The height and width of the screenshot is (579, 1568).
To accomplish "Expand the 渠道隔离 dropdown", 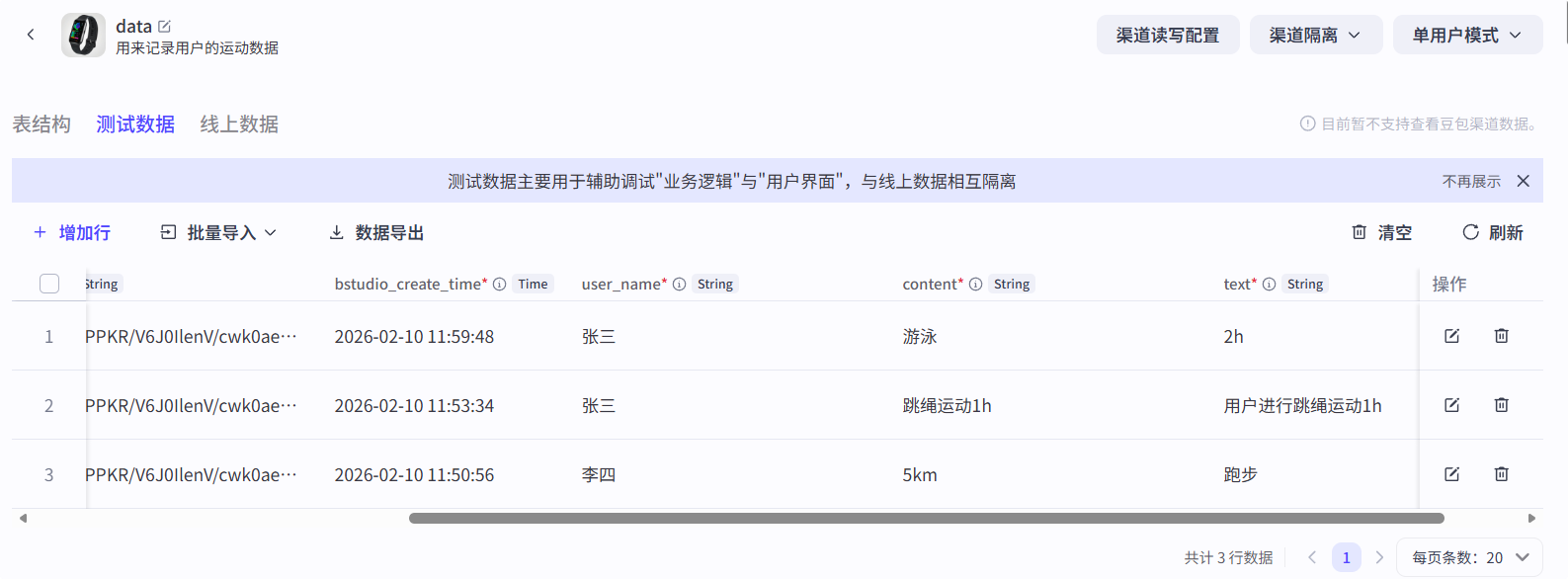I will click(1316, 35).
